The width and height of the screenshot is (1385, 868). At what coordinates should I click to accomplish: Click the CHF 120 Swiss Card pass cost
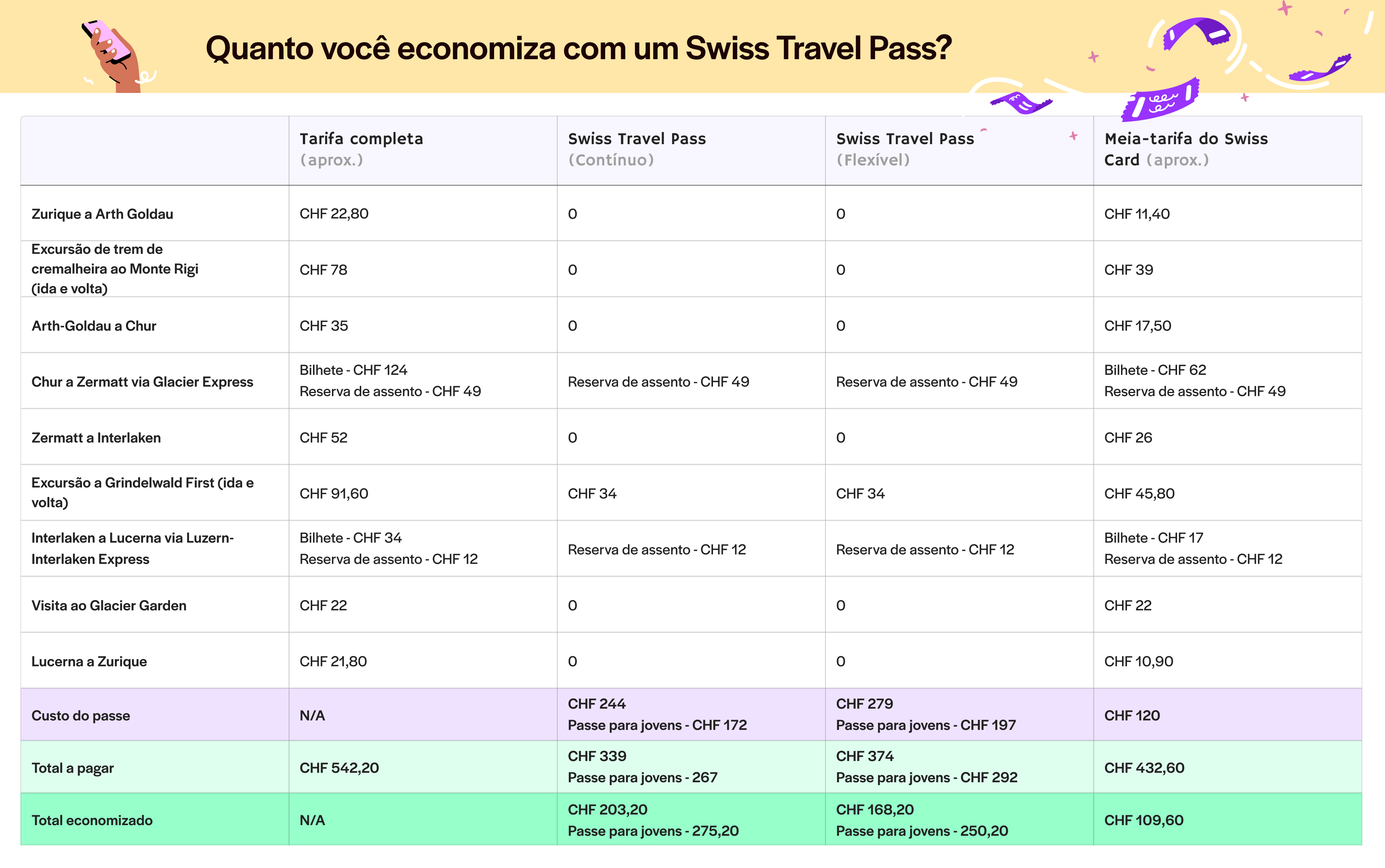click(x=1132, y=716)
